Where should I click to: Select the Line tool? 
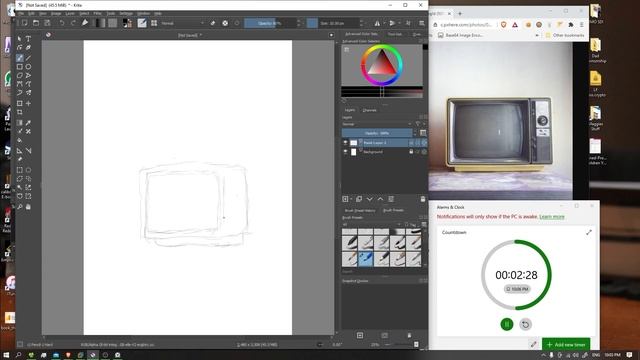coord(28,58)
